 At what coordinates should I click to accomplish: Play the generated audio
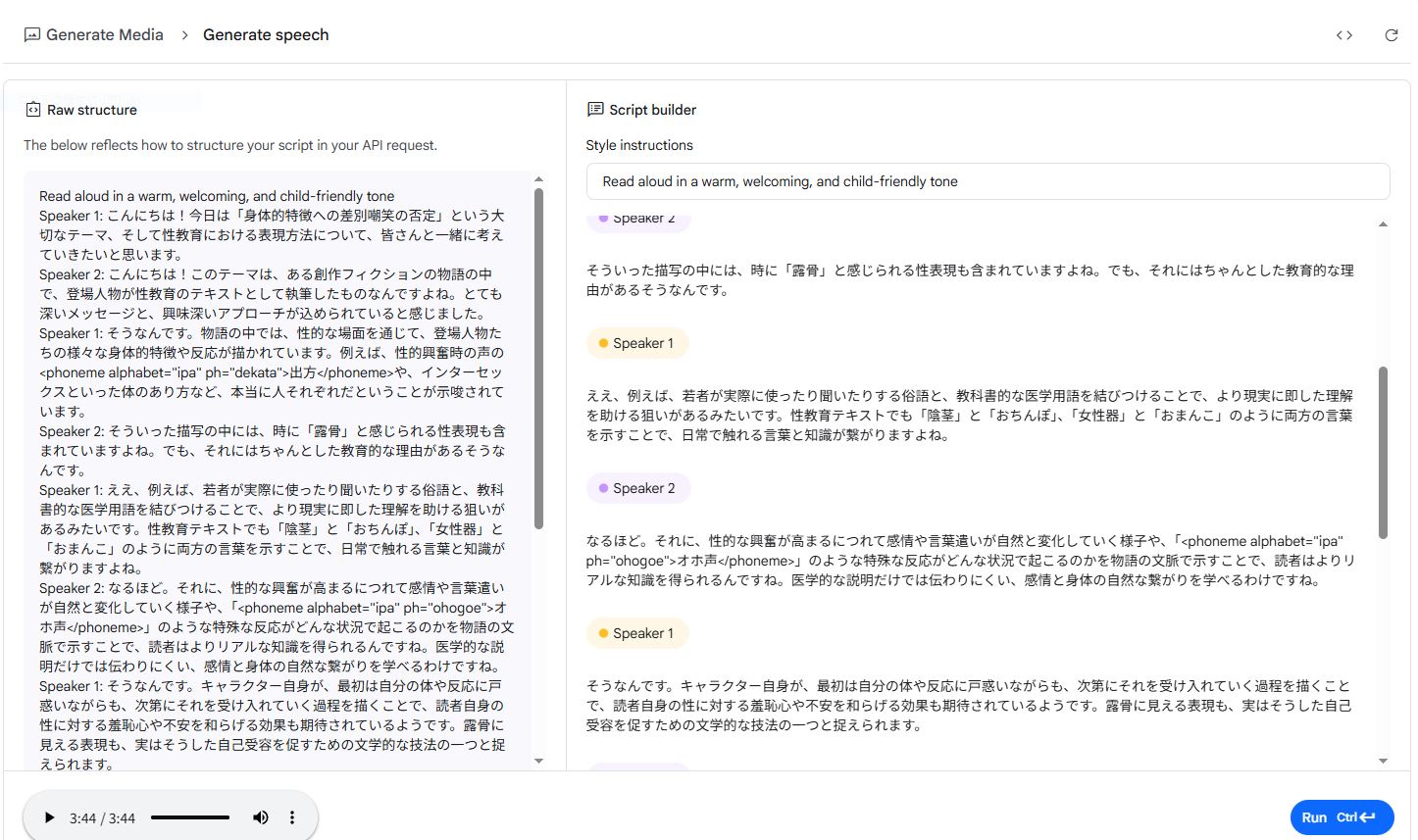(x=49, y=817)
